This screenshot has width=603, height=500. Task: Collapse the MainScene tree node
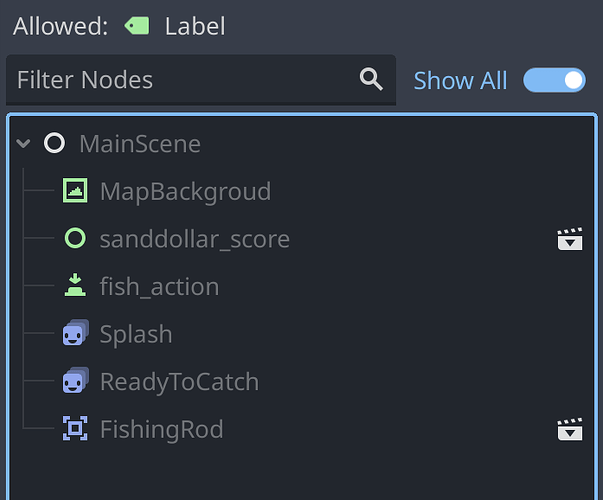pos(23,143)
